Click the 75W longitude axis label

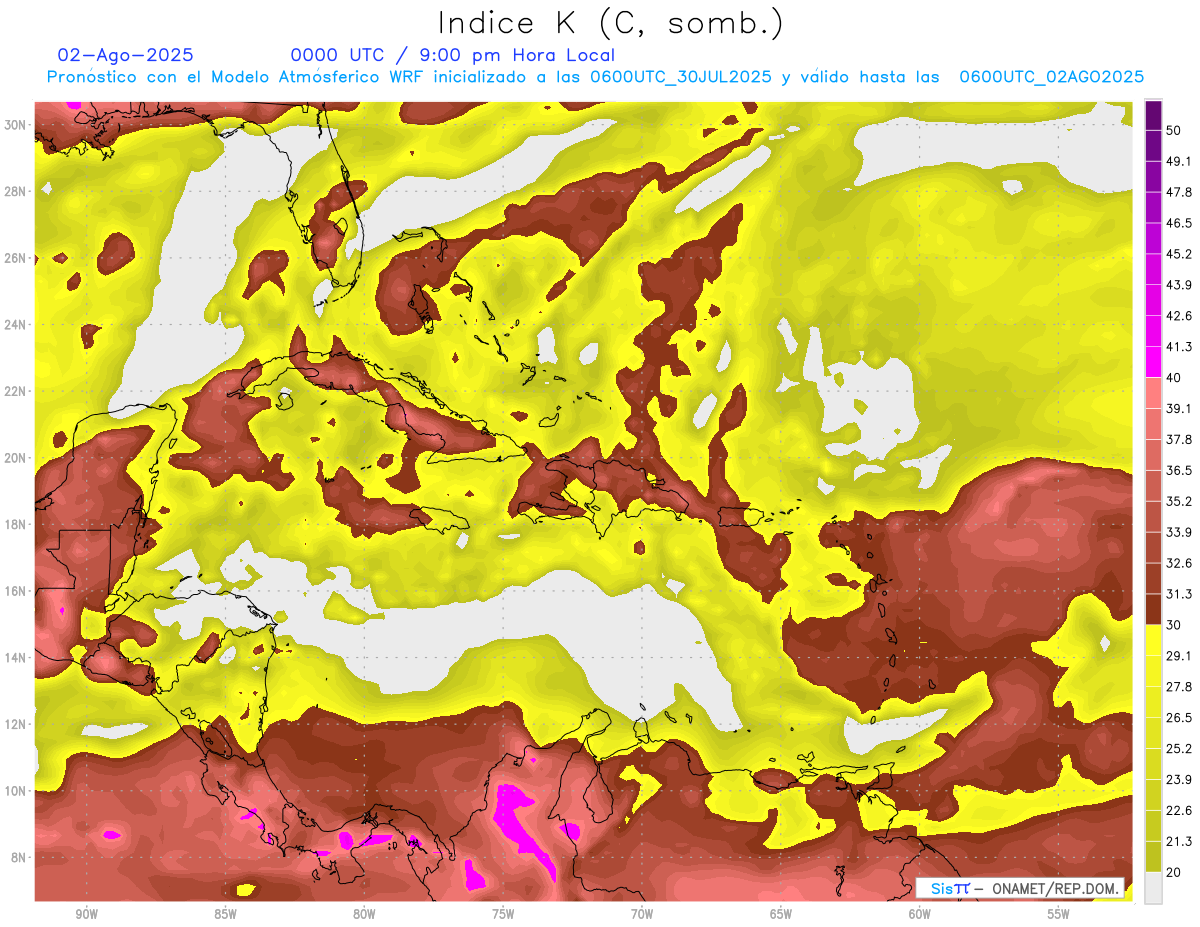(503, 914)
